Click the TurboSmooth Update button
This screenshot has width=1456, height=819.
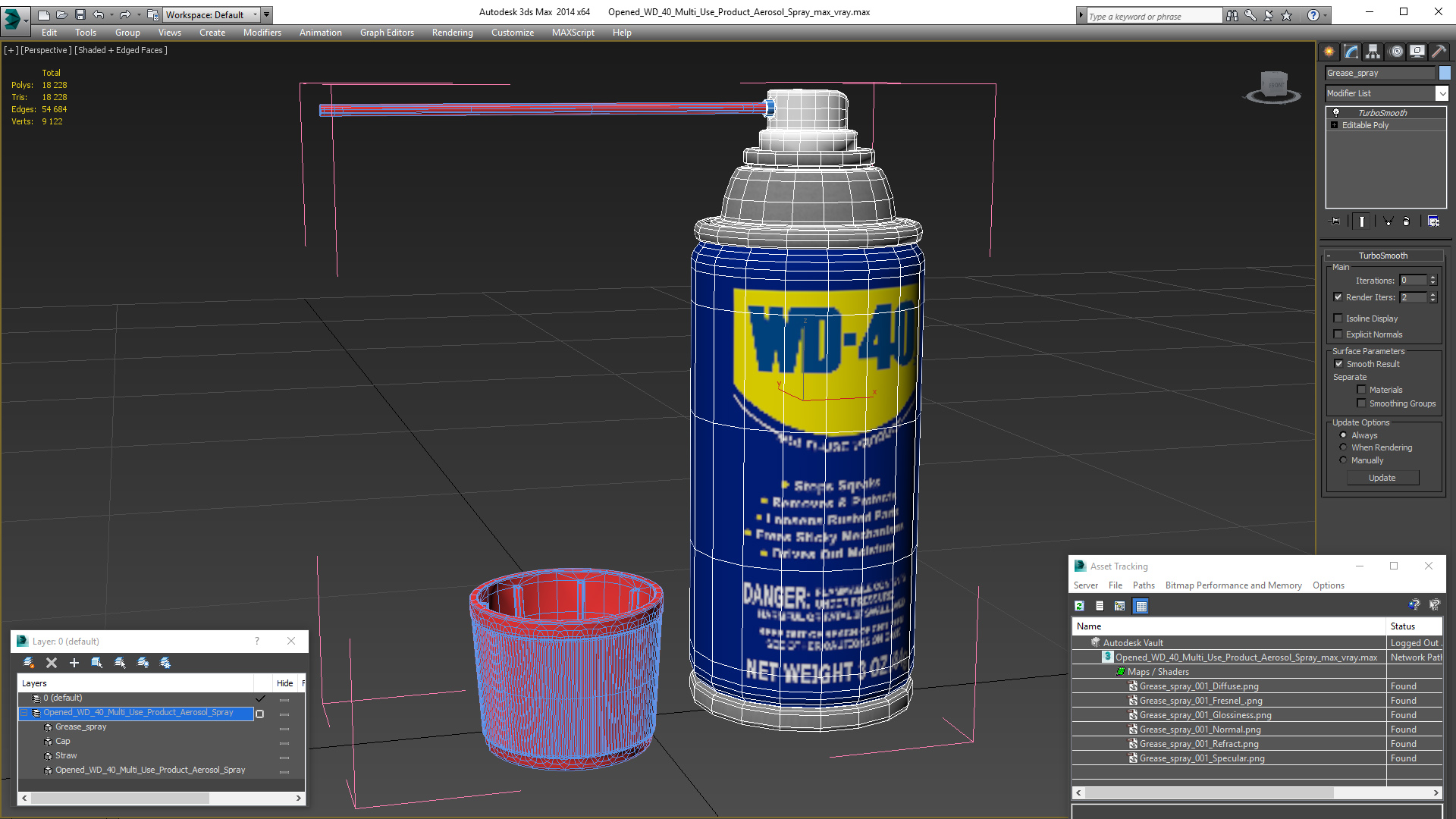coord(1382,478)
